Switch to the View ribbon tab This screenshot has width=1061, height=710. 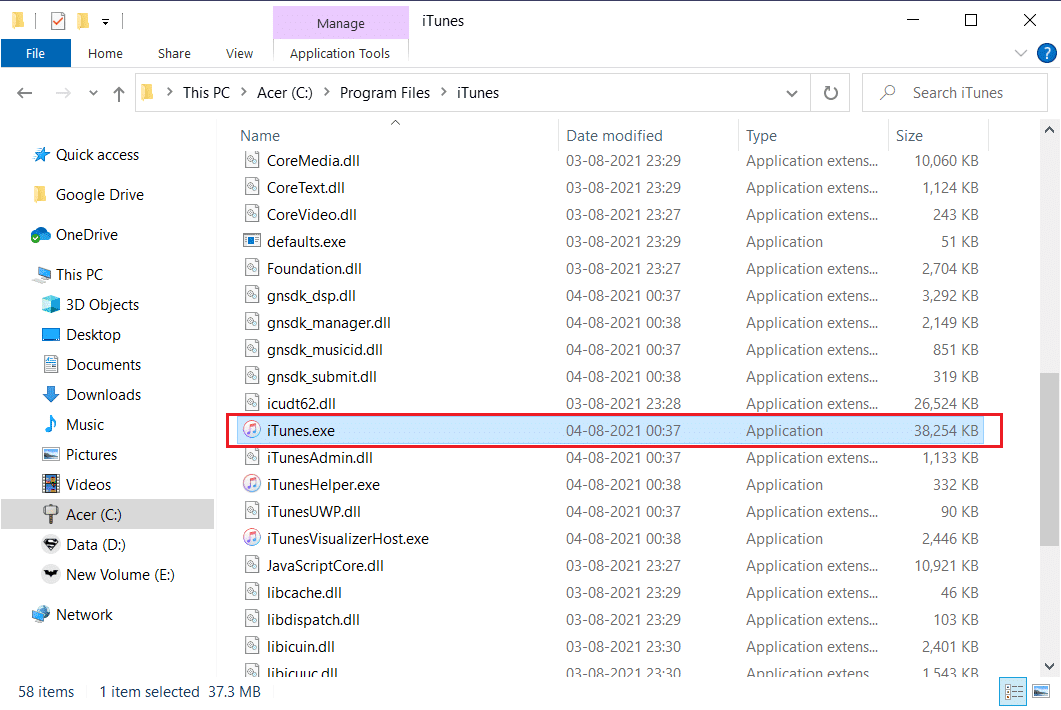(239, 53)
